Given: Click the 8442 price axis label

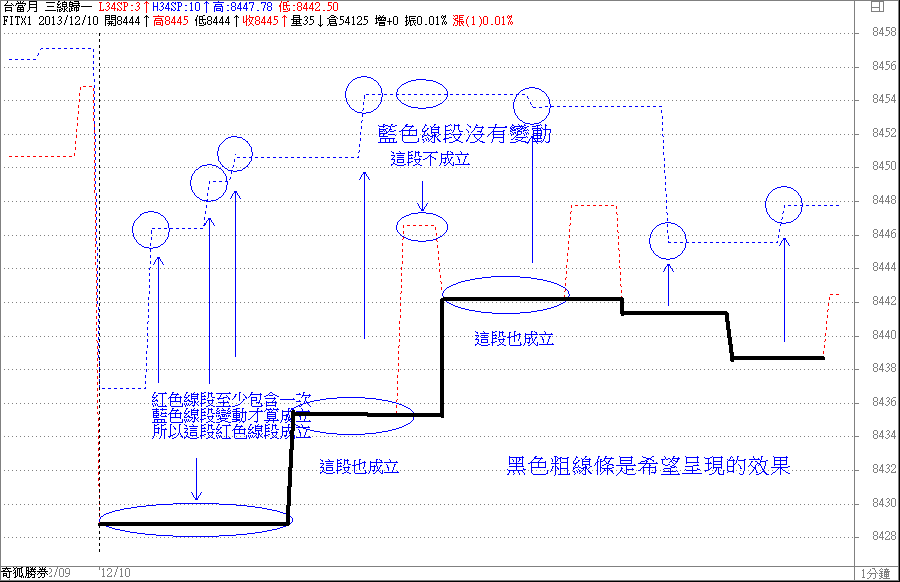Looking at the screenshot, I should point(884,301).
